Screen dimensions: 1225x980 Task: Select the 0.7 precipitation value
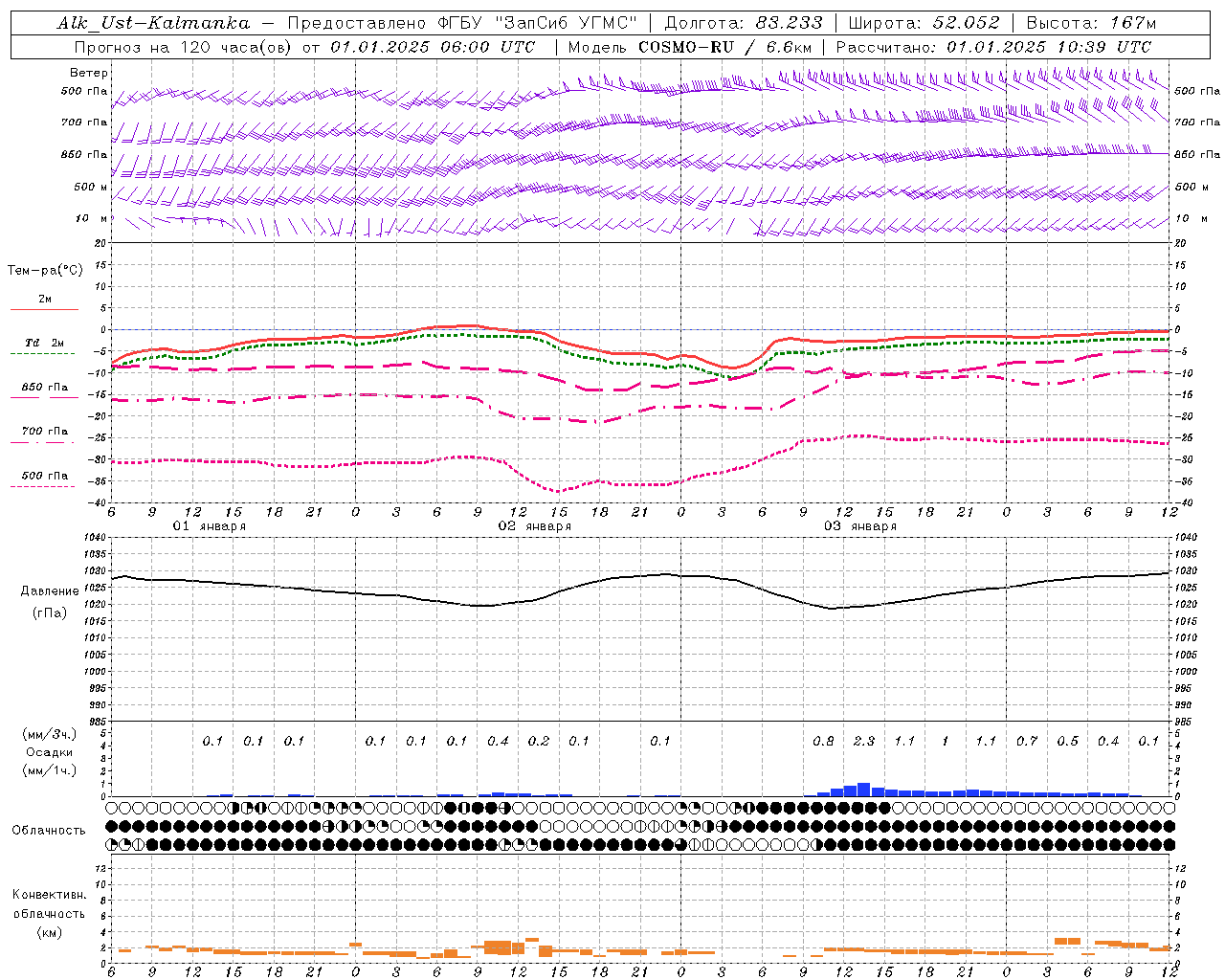[1027, 742]
